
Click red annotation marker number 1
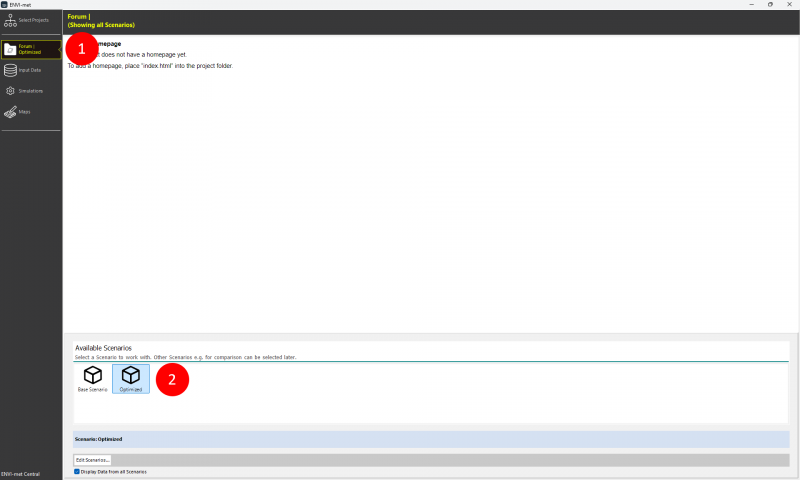point(81,47)
